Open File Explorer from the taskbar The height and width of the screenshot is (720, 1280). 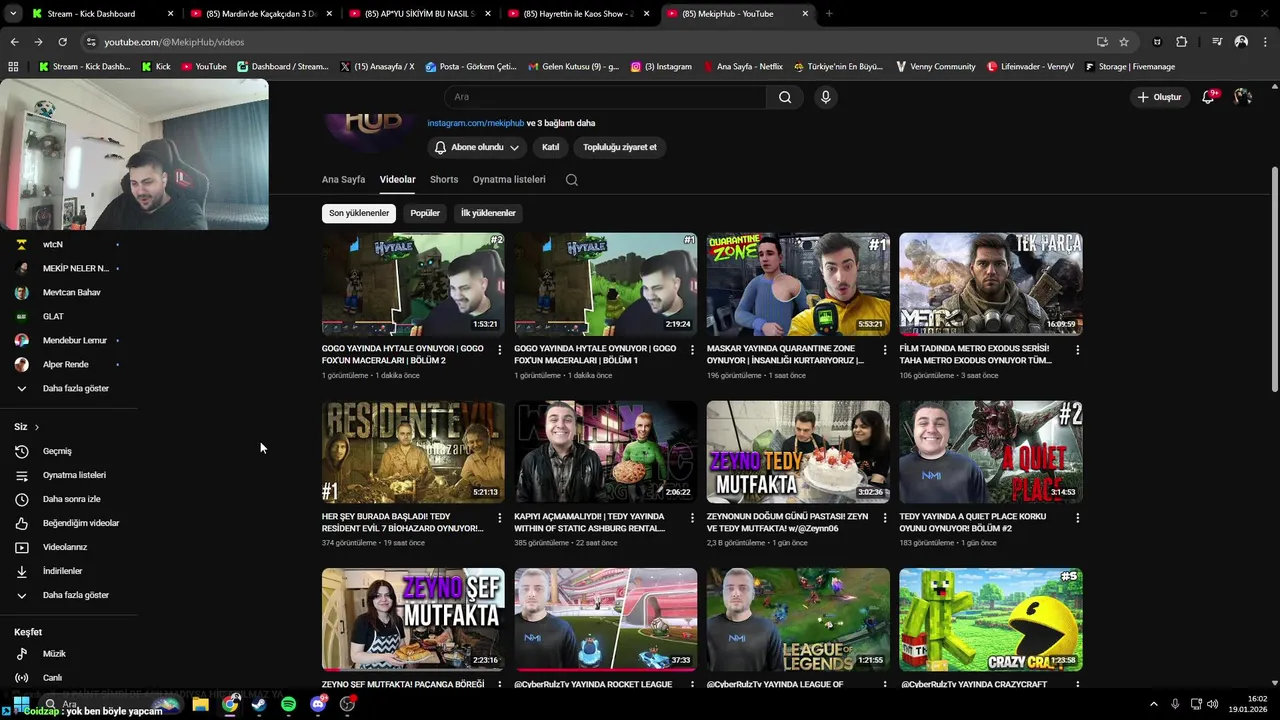click(200, 704)
